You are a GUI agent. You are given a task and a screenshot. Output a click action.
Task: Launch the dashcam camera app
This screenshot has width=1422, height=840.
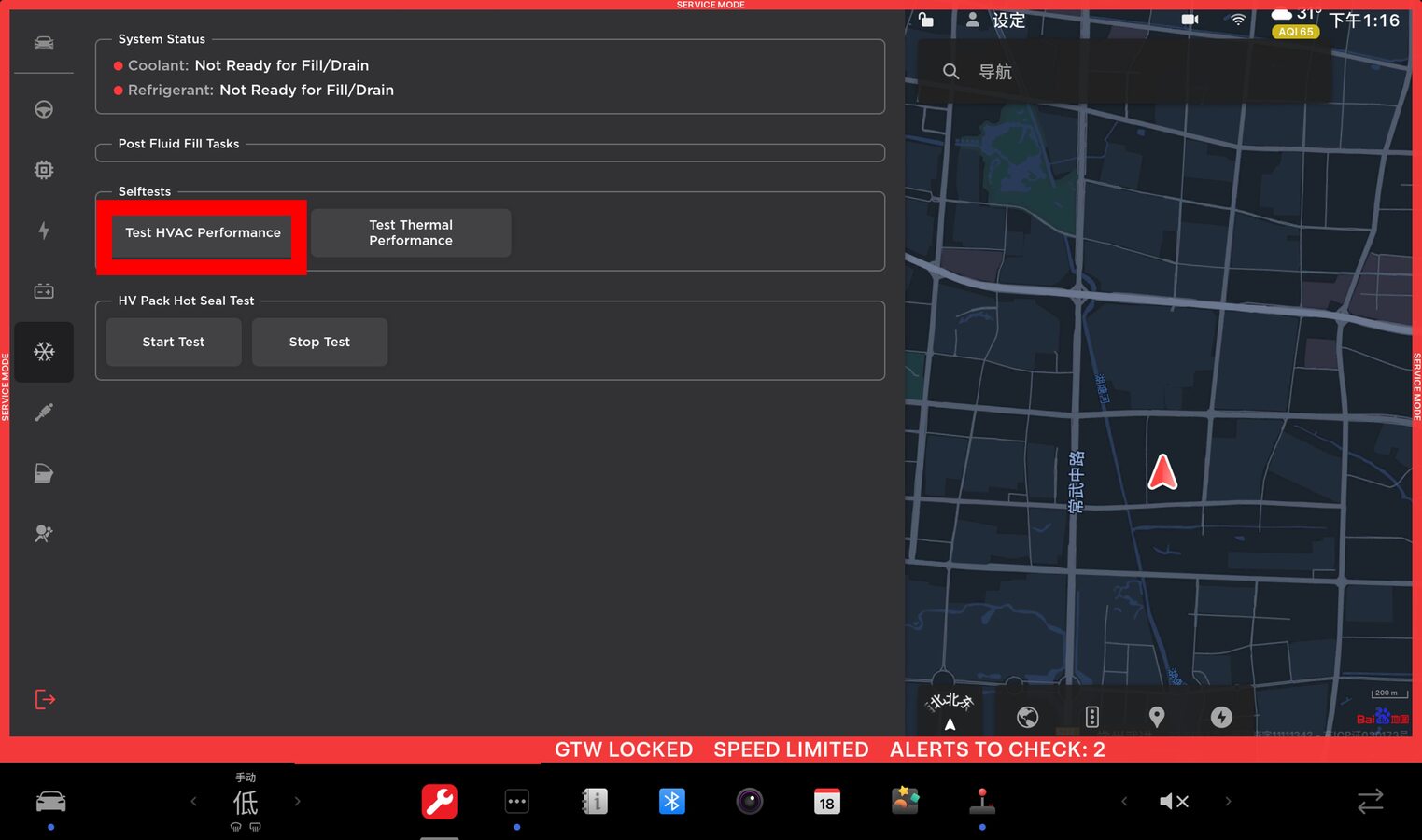click(x=749, y=802)
